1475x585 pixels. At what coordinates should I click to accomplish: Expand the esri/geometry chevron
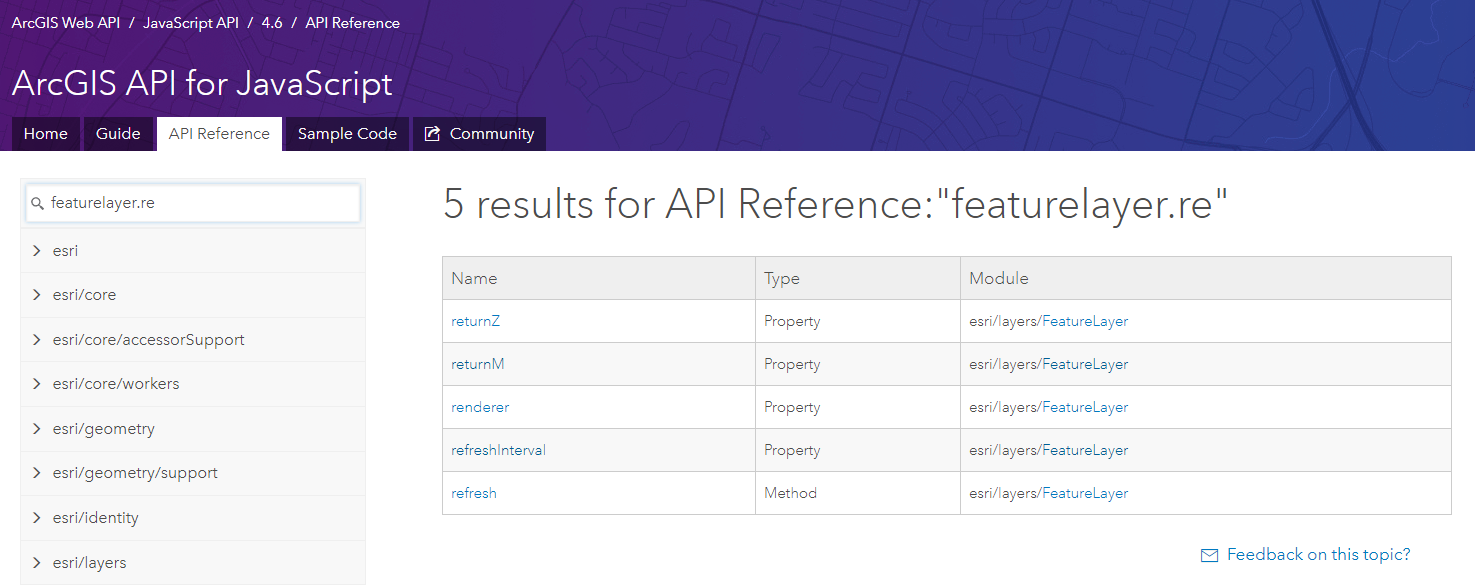point(37,429)
